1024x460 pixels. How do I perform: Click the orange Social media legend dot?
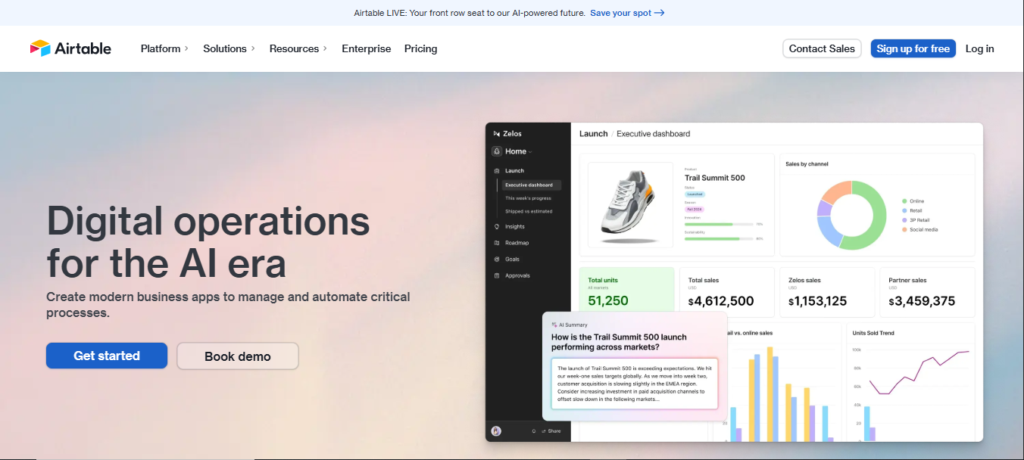coord(904,229)
